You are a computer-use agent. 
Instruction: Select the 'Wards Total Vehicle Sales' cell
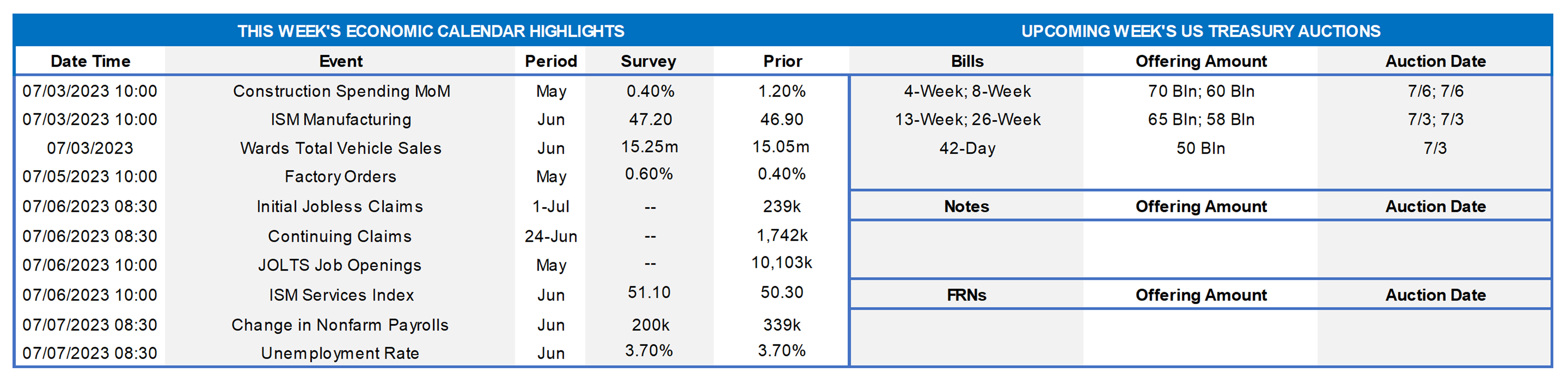pos(341,149)
